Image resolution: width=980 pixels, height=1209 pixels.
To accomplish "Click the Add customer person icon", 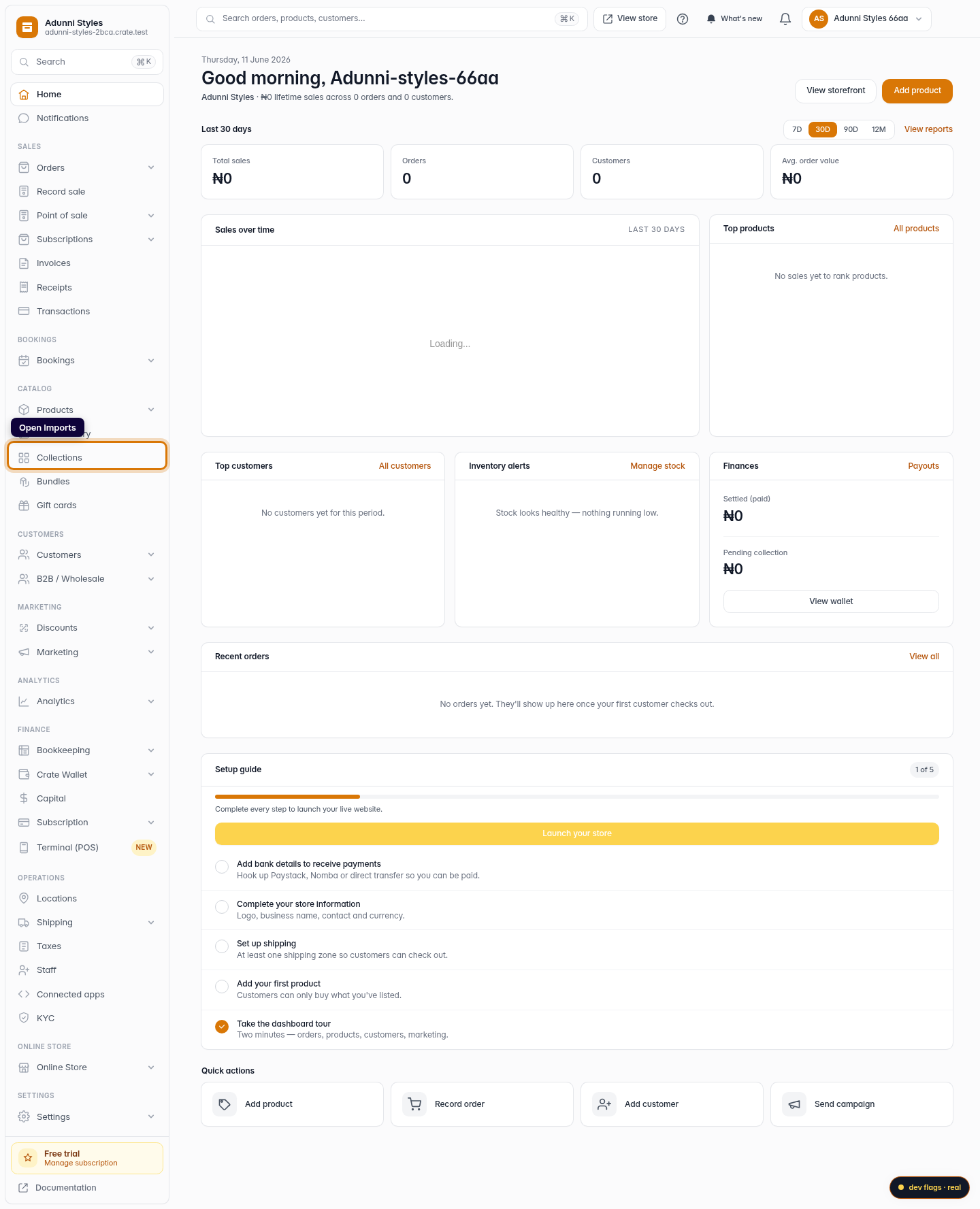I will tap(604, 1104).
